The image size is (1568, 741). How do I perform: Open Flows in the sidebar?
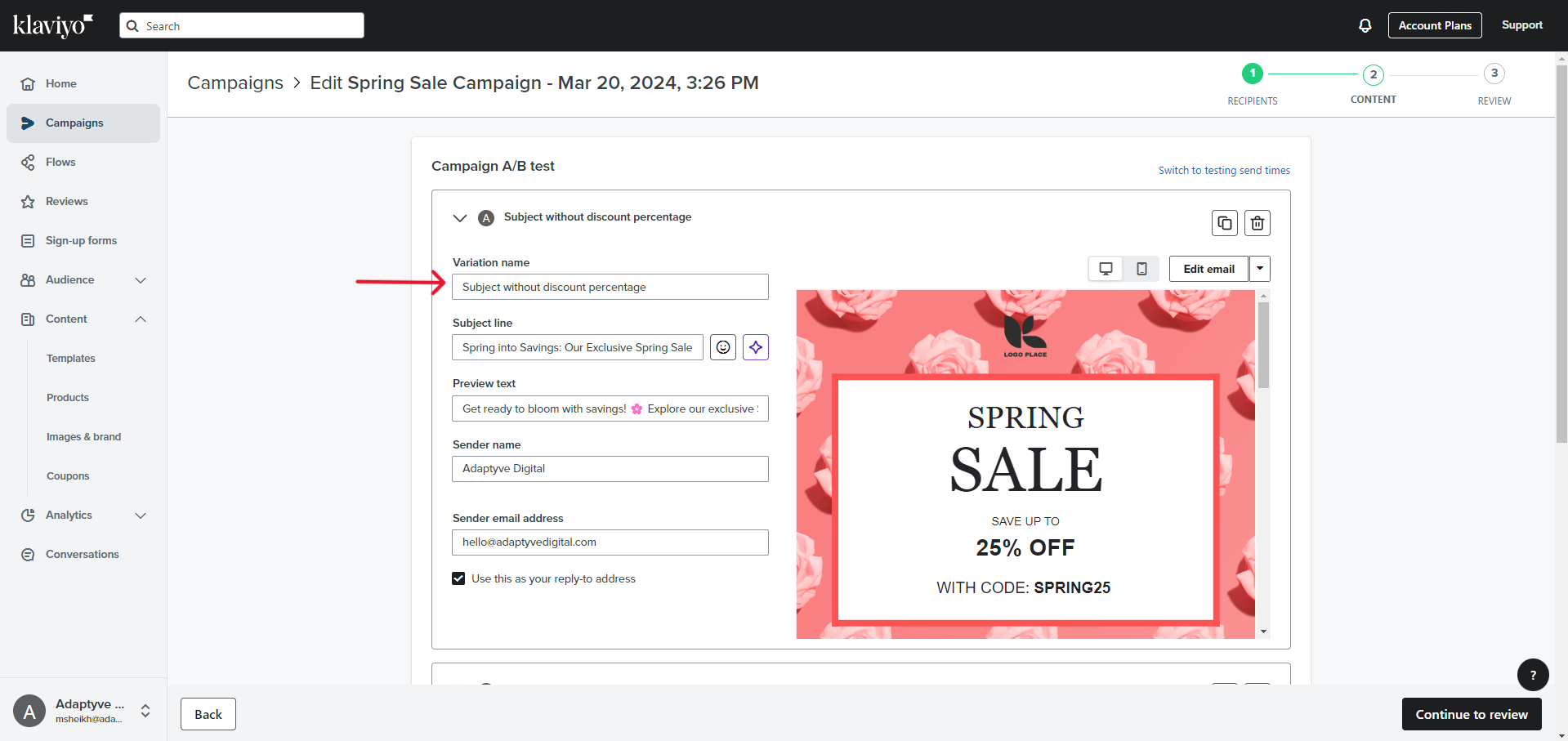point(60,162)
